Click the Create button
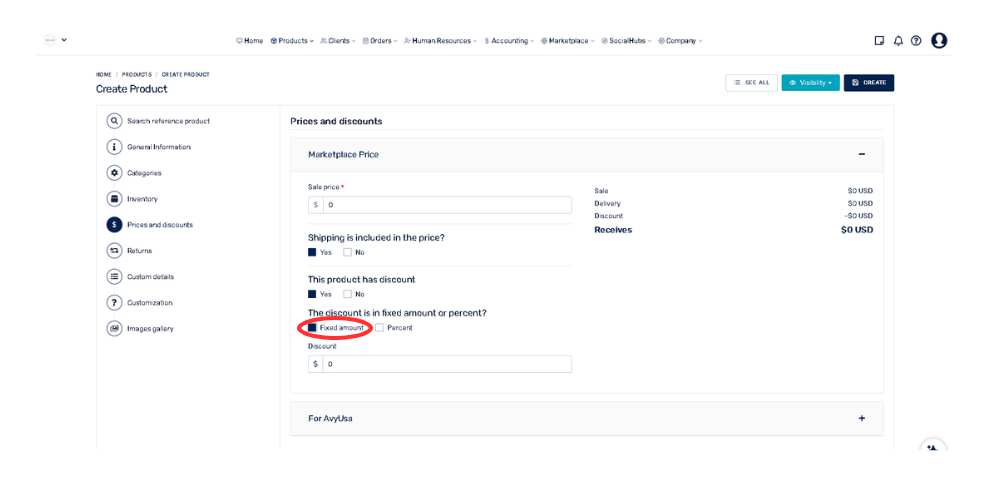The image size is (1000, 500). click(x=868, y=83)
